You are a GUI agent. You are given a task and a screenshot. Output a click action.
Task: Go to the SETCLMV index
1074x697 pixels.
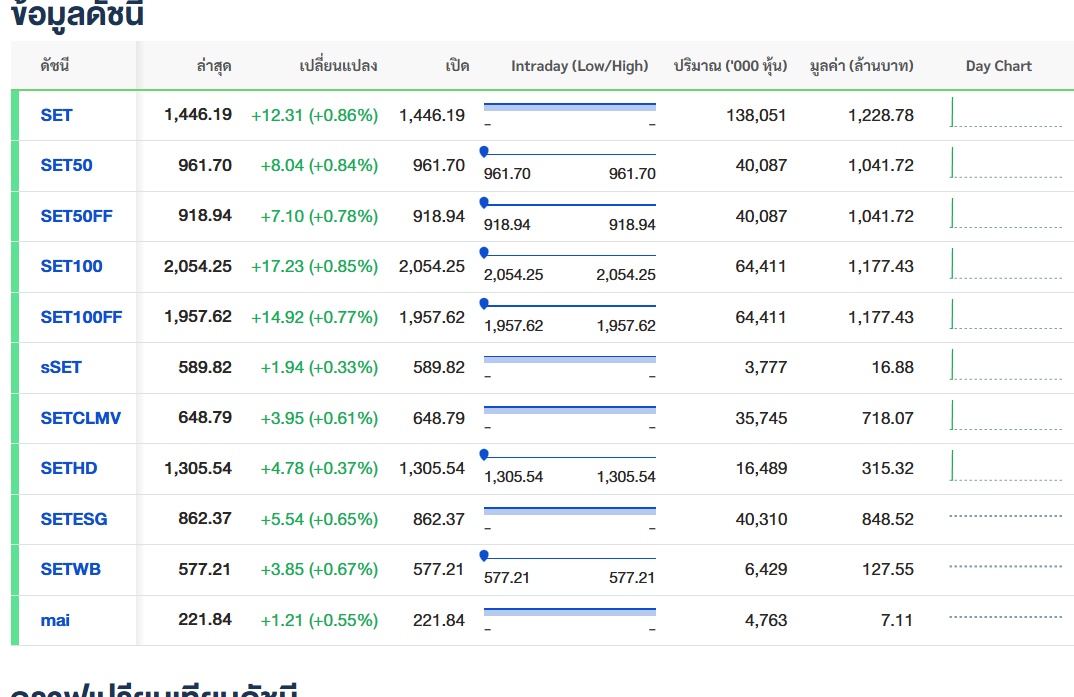point(80,418)
